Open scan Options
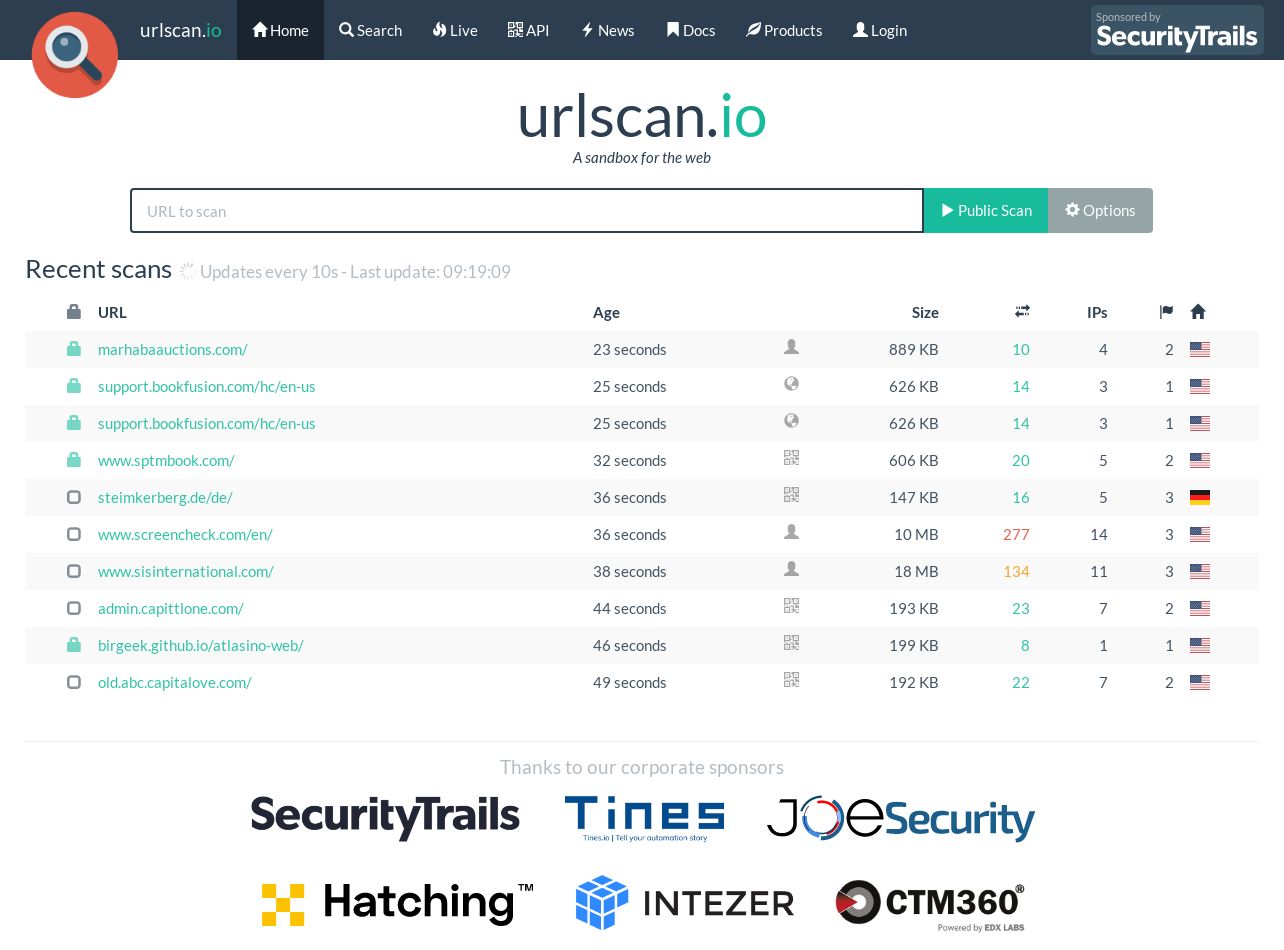This screenshot has width=1284, height=950. [x=1100, y=211]
